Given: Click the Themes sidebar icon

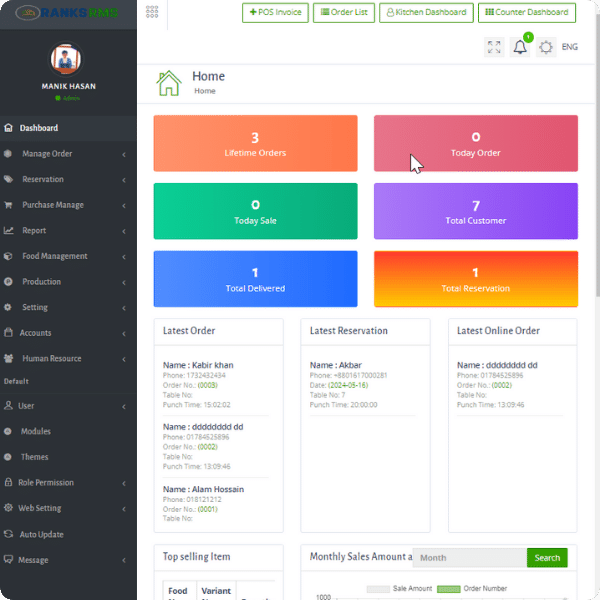Looking at the screenshot, I should coord(9,457).
